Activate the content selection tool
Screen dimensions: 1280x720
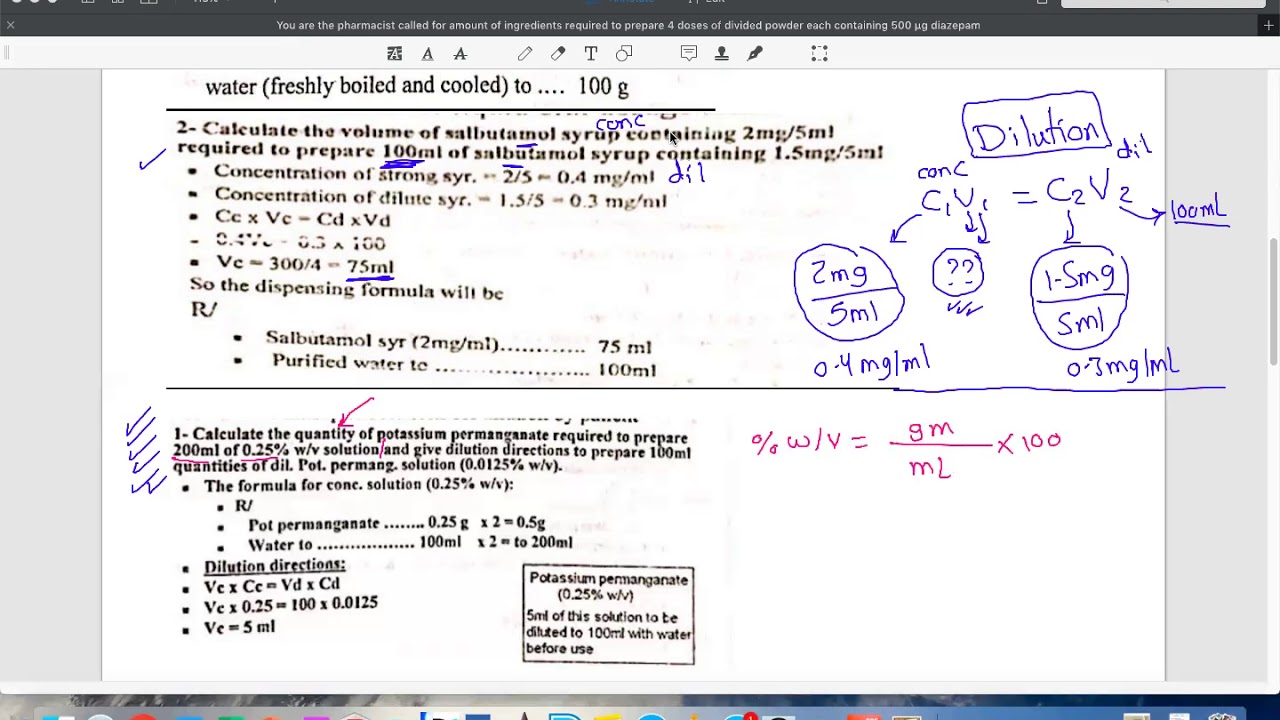pos(819,54)
